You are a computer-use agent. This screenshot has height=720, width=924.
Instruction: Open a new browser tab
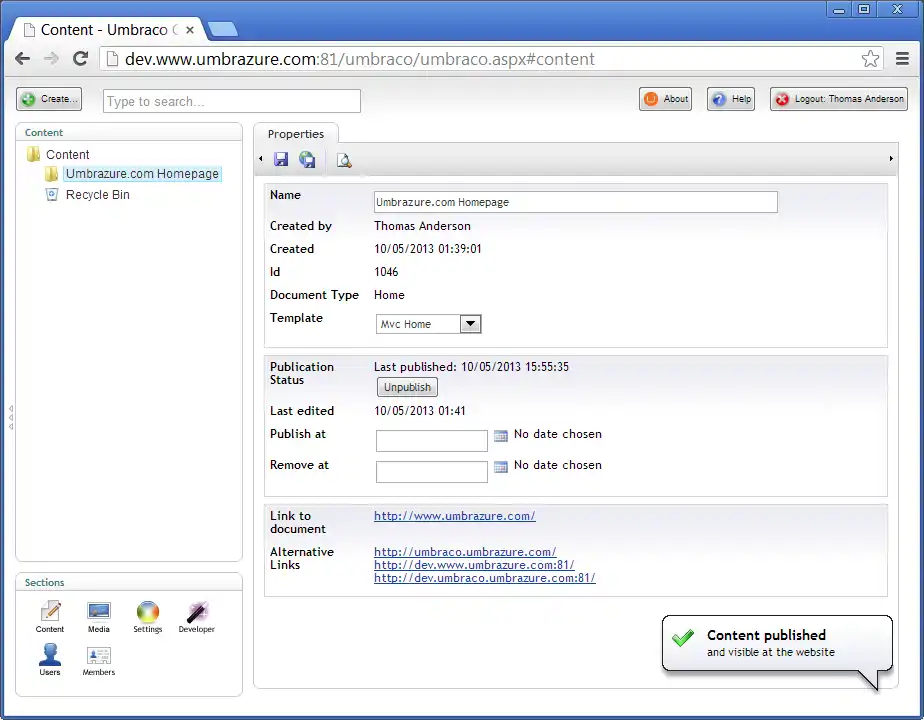223,29
